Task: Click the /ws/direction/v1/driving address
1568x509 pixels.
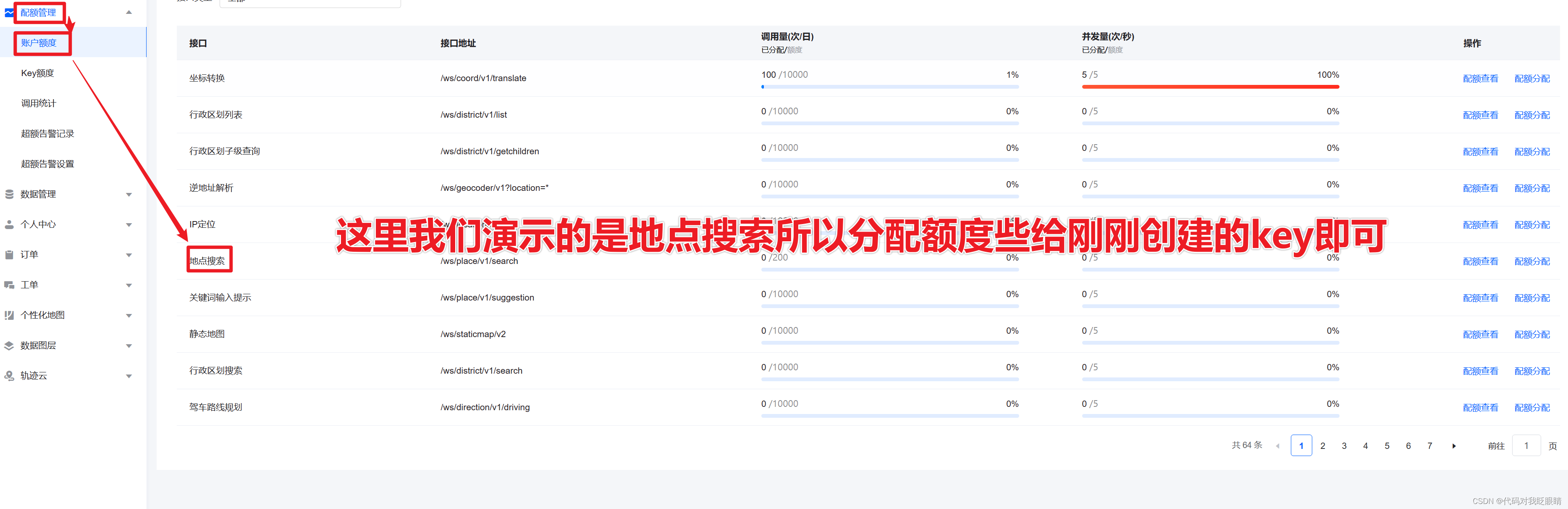Action: [485, 407]
